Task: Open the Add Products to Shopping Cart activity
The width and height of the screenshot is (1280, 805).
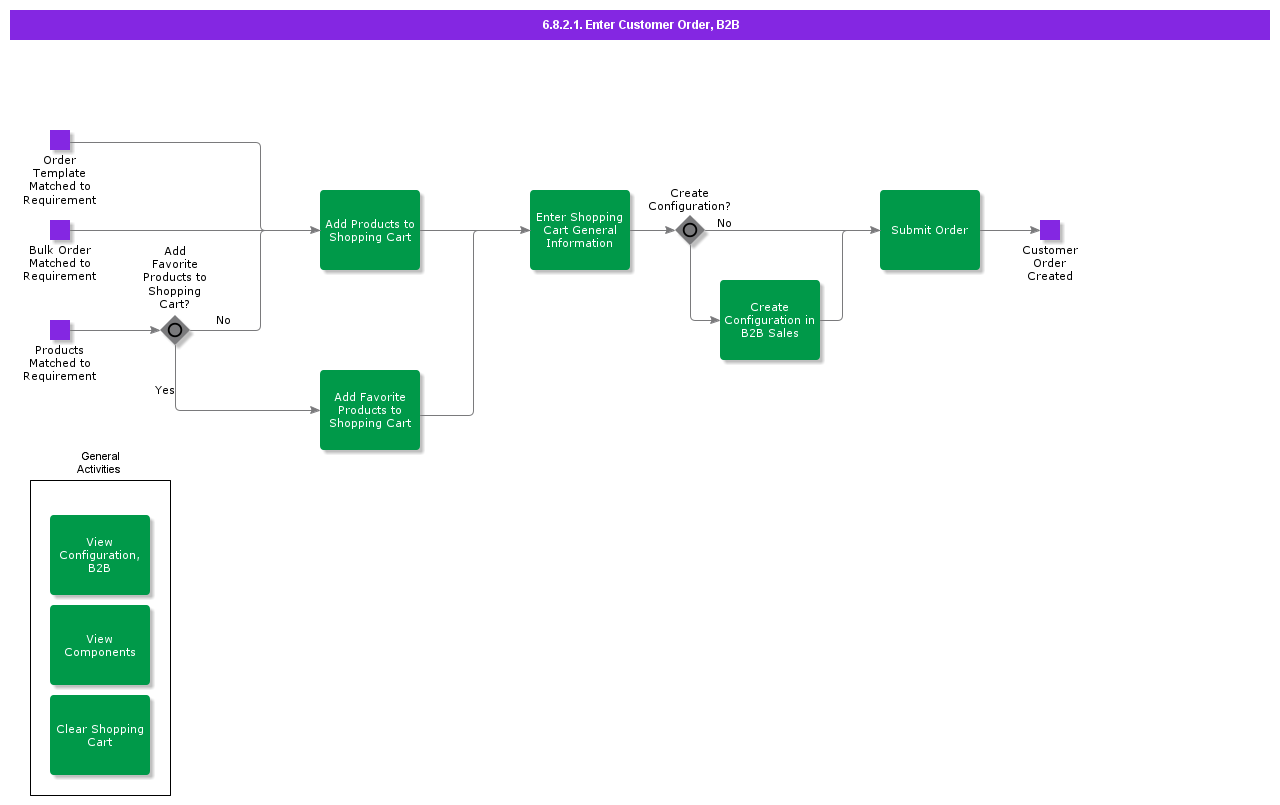Action: pos(370,230)
